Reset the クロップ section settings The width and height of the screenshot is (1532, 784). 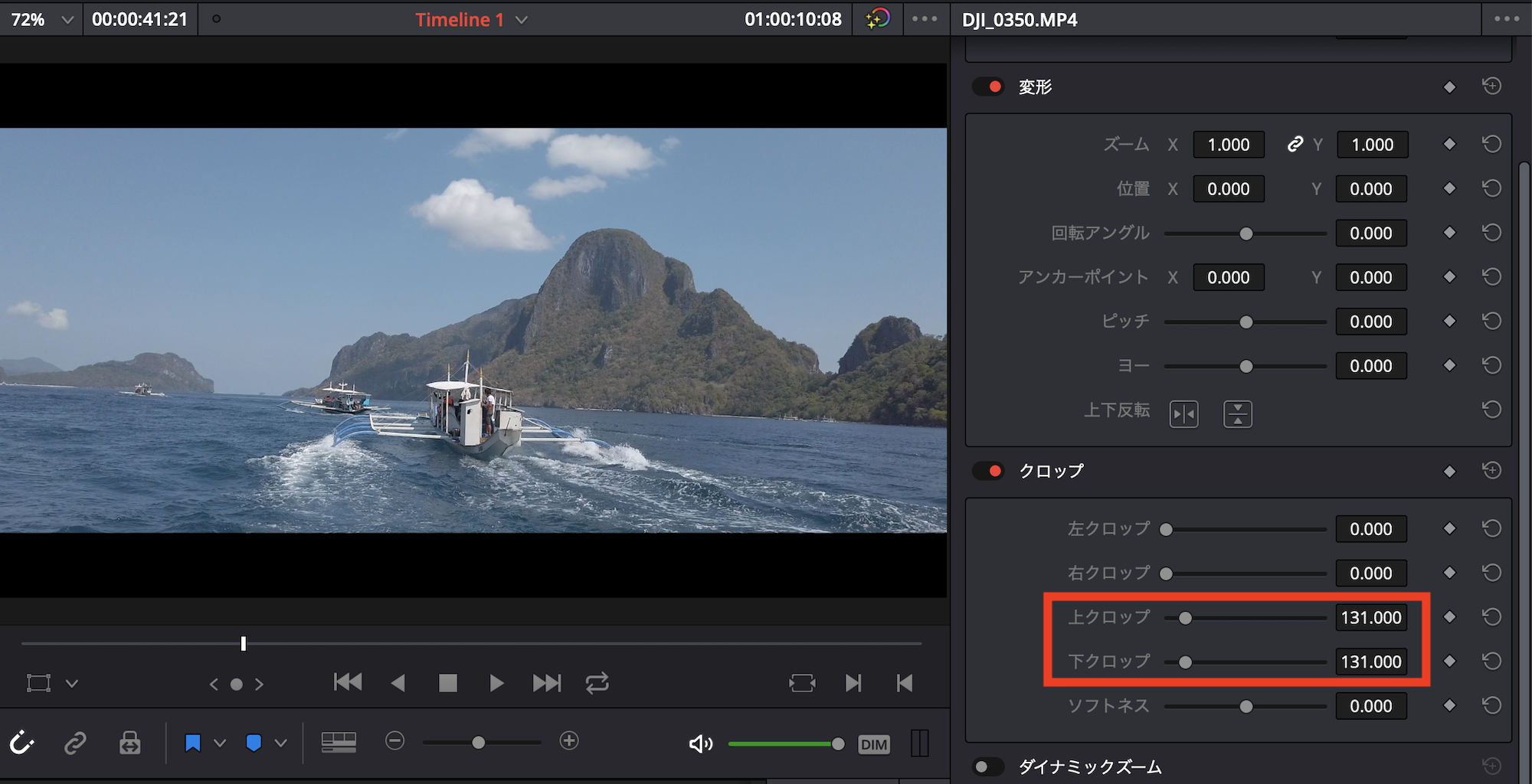[x=1491, y=470]
